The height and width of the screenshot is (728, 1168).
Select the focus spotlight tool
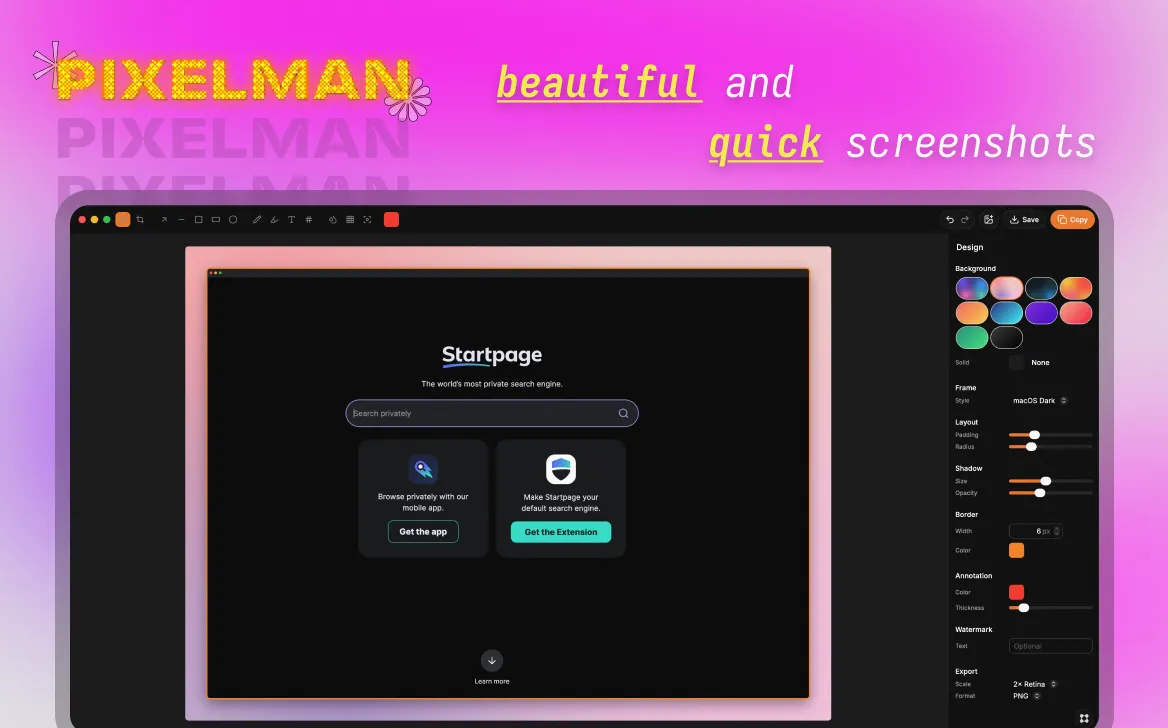point(367,220)
